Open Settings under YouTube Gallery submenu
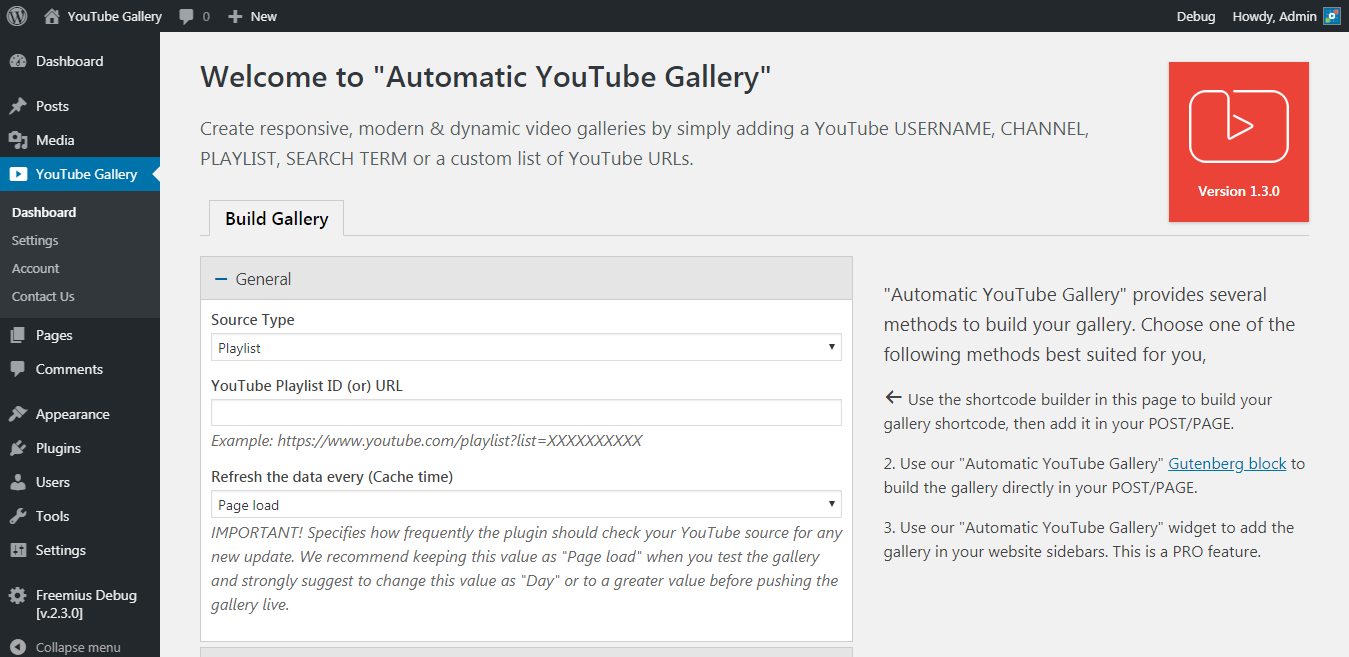 click(35, 240)
